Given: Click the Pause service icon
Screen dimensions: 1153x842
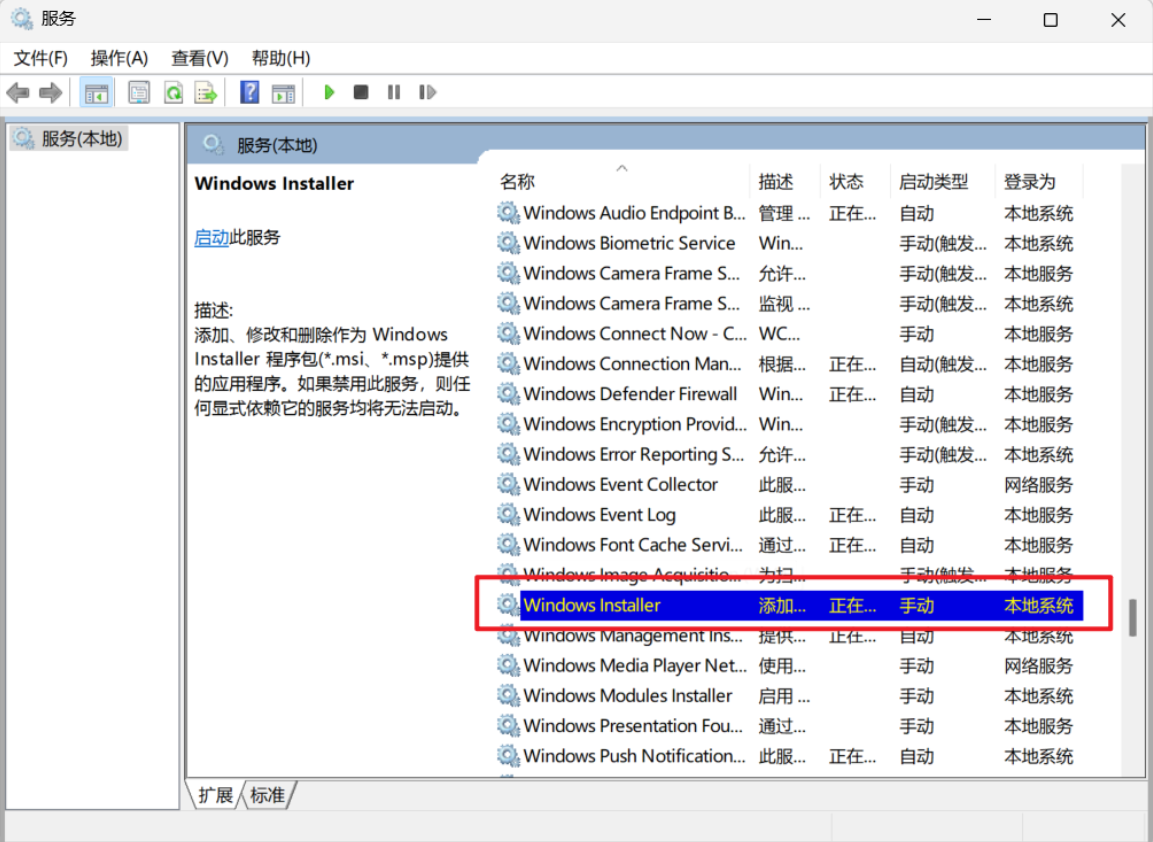Looking at the screenshot, I should coord(394,92).
